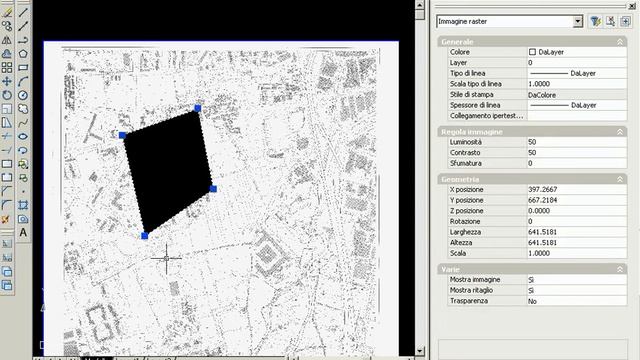Collapse the Varie section
640x360 pixels.
(620, 269)
